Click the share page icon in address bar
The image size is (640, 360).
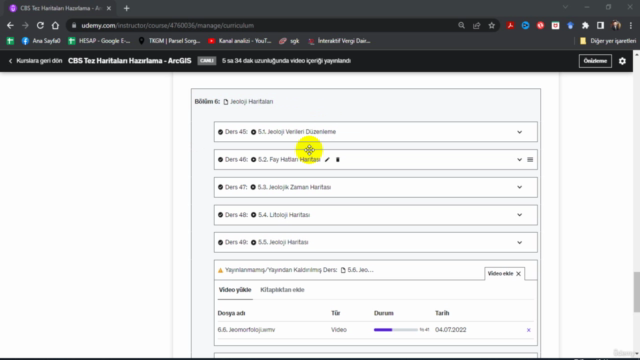pos(476,25)
